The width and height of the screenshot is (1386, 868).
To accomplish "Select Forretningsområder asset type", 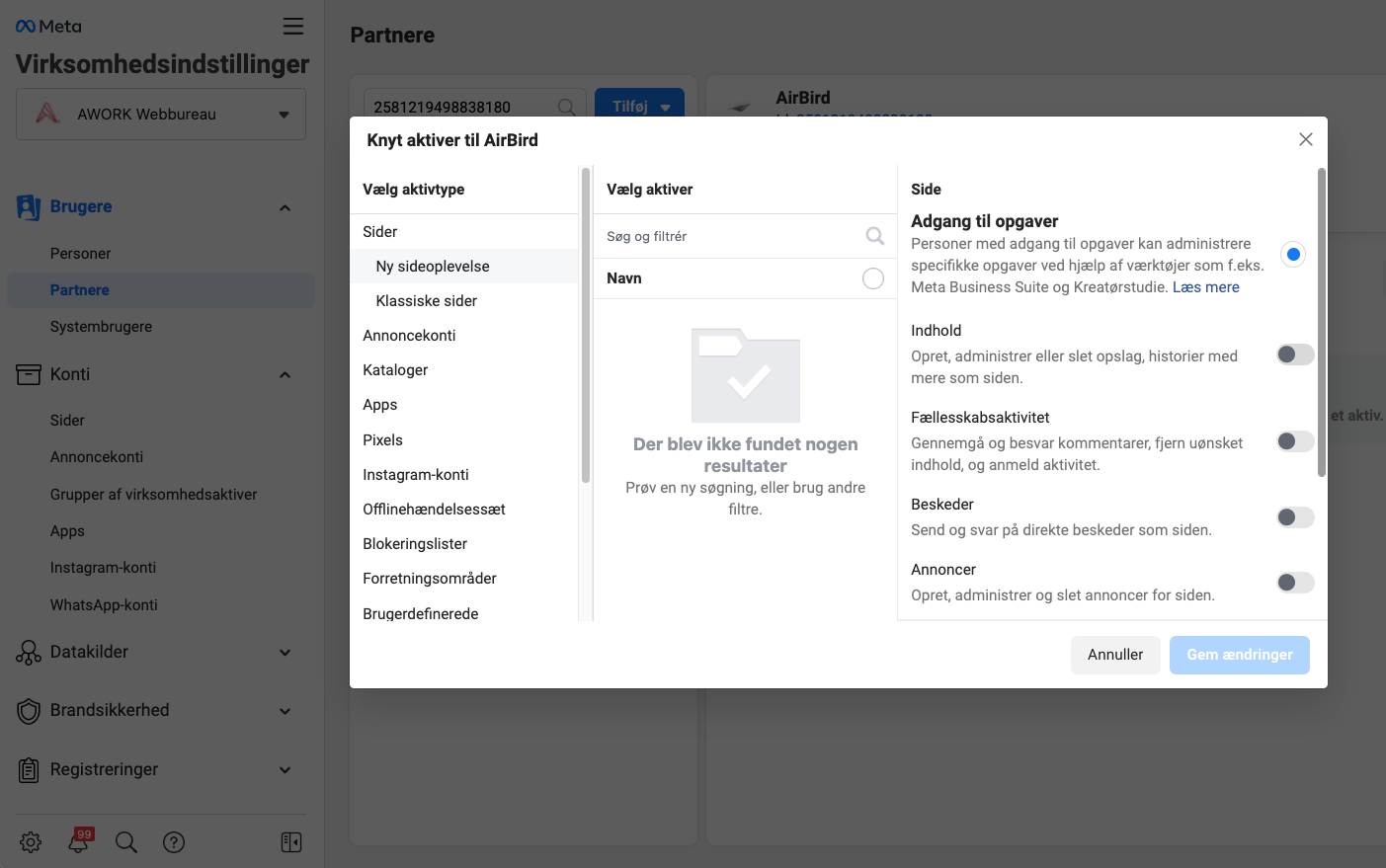I will (x=464, y=579).
